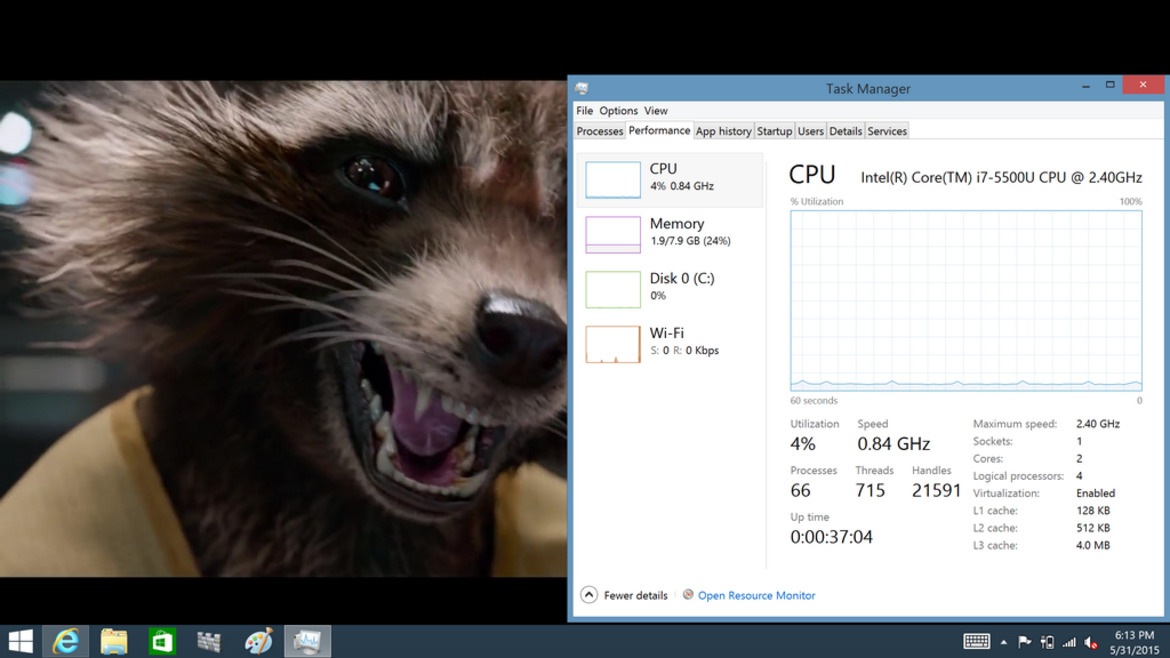Viewport: 1170px width, 658px height.
Task: Select the CPU entry in the sidebar
Action: coord(670,179)
